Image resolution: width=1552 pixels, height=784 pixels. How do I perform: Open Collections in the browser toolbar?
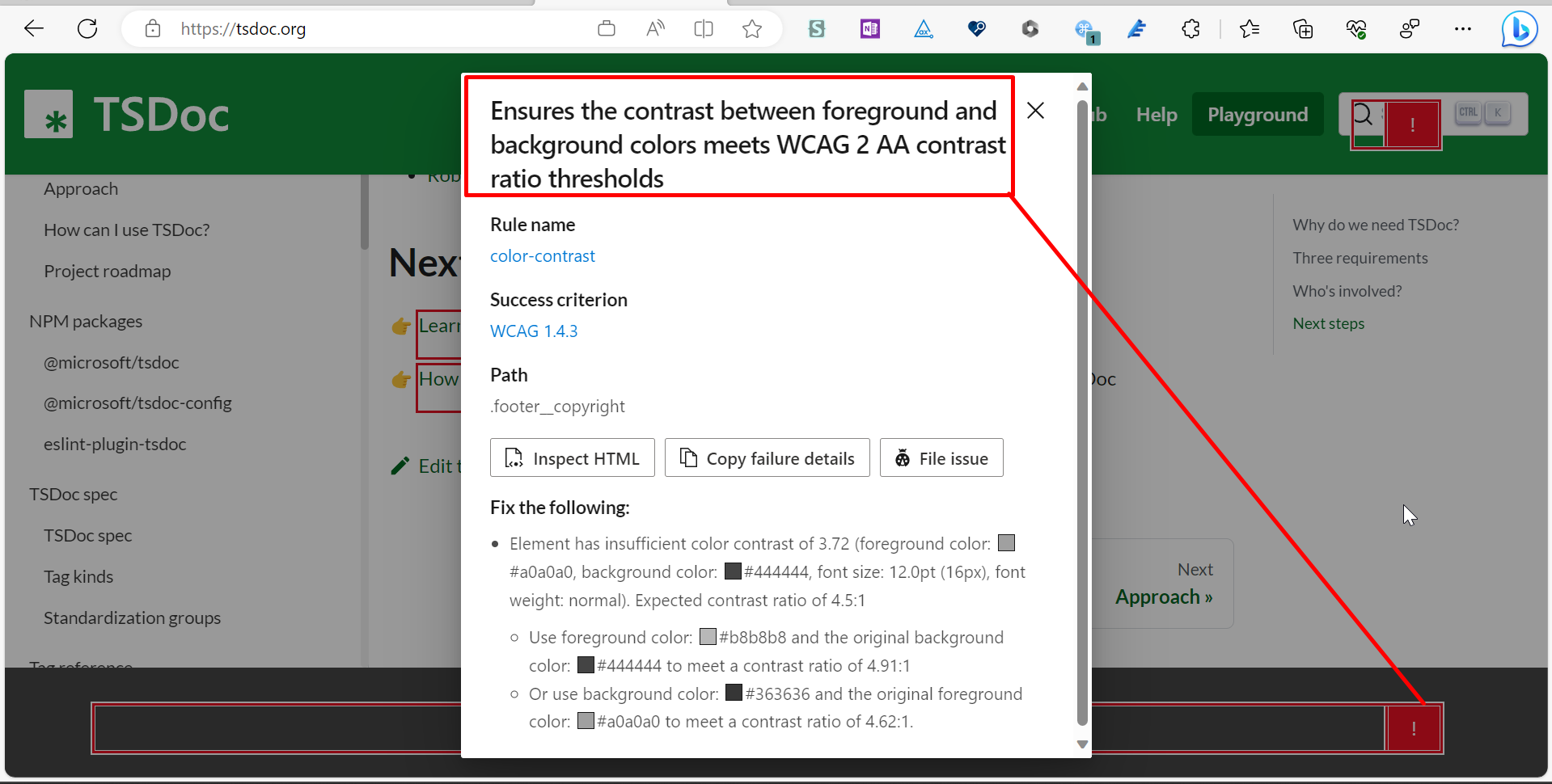coord(1303,29)
